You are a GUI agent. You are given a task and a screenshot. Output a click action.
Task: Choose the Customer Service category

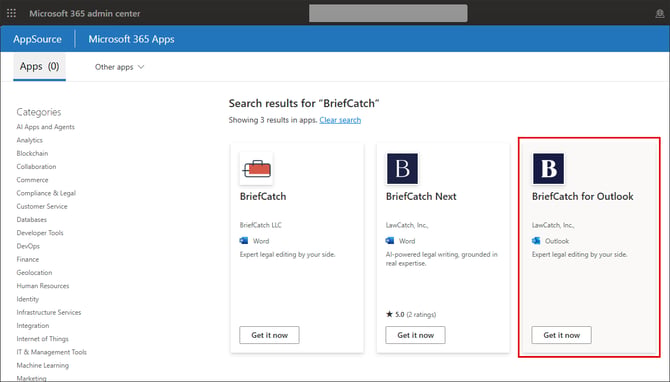coord(42,206)
